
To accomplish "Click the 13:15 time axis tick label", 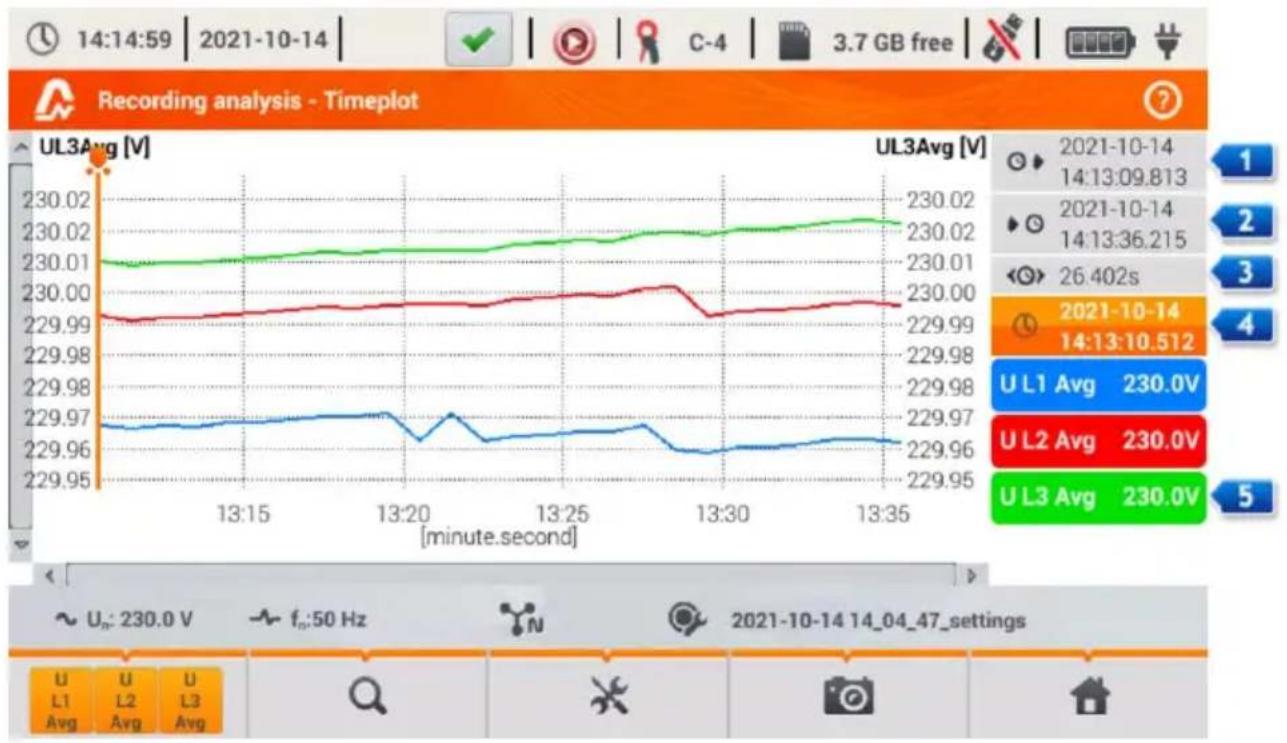I will (x=244, y=514).
